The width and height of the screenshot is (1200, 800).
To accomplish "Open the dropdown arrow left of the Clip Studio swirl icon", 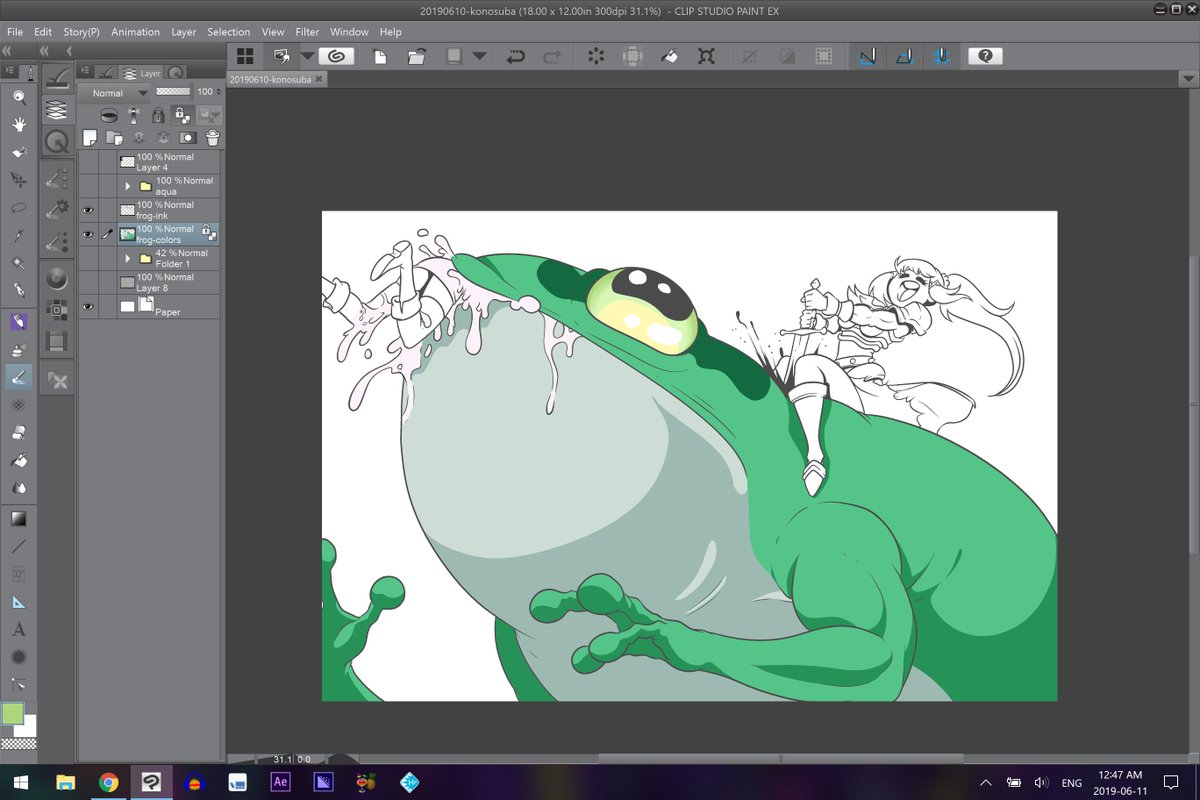I will click(308, 56).
